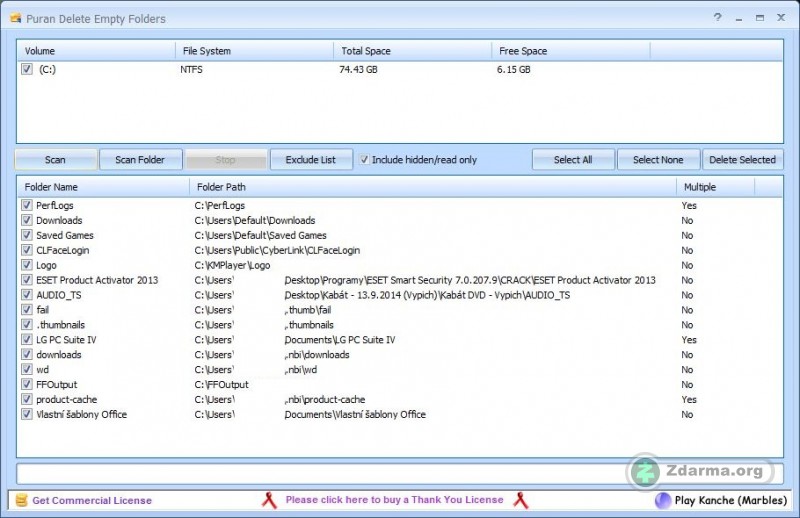Click the Select None button
The width and height of the screenshot is (800, 518).
658,160
